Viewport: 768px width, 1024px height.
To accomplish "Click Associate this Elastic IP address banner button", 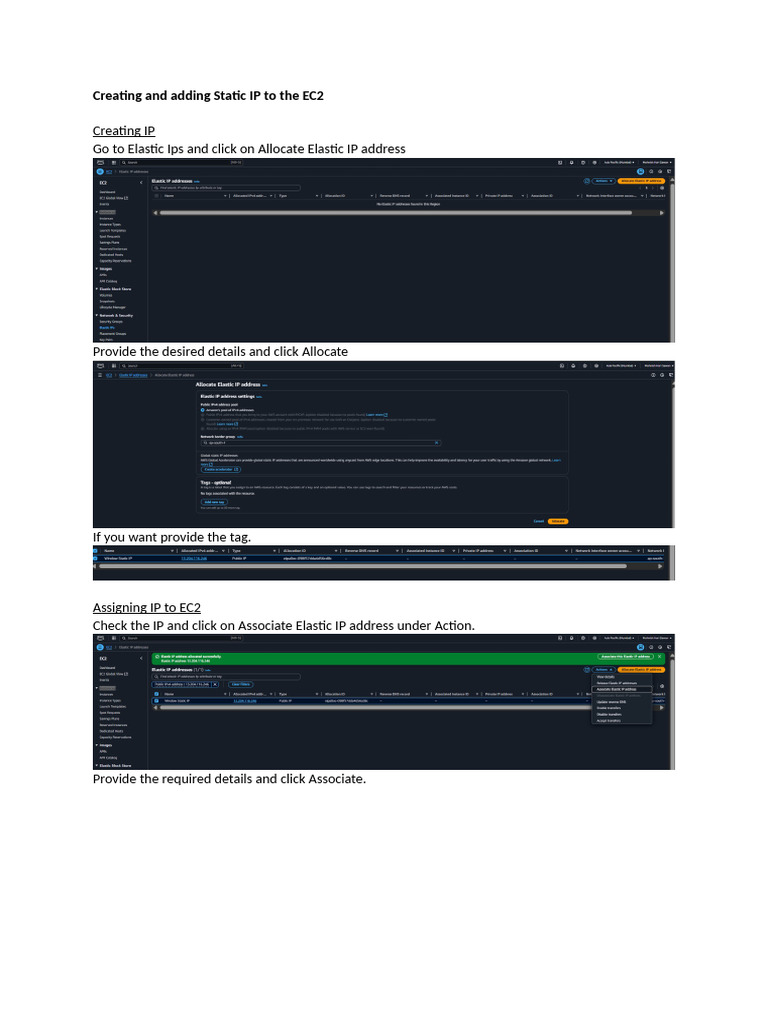I will [x=626, y=657].
